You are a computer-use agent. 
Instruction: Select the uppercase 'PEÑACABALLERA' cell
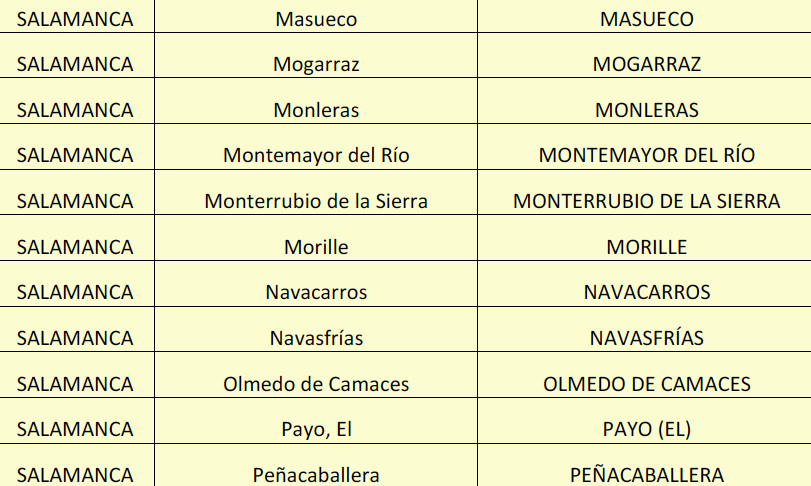[x=646, y=474]
